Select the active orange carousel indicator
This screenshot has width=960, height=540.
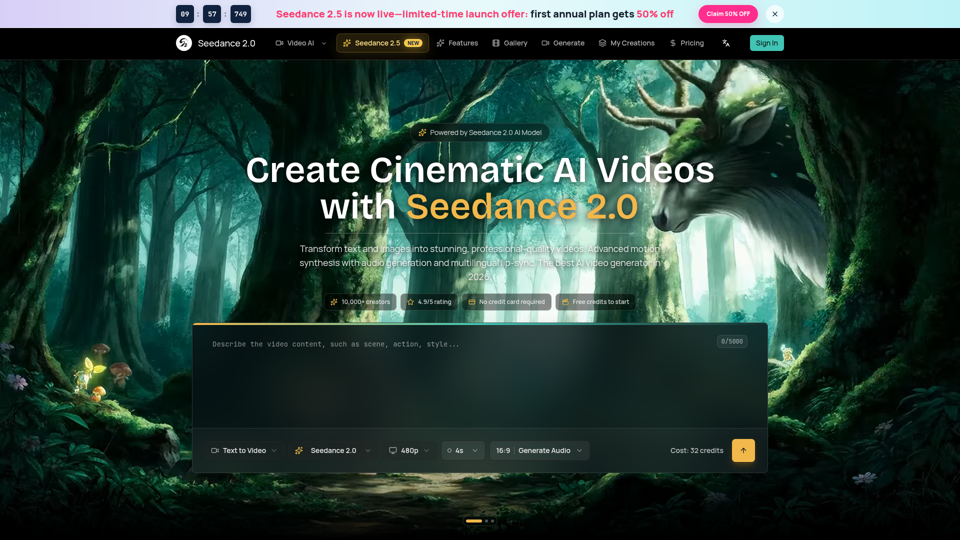click(474, 521)
